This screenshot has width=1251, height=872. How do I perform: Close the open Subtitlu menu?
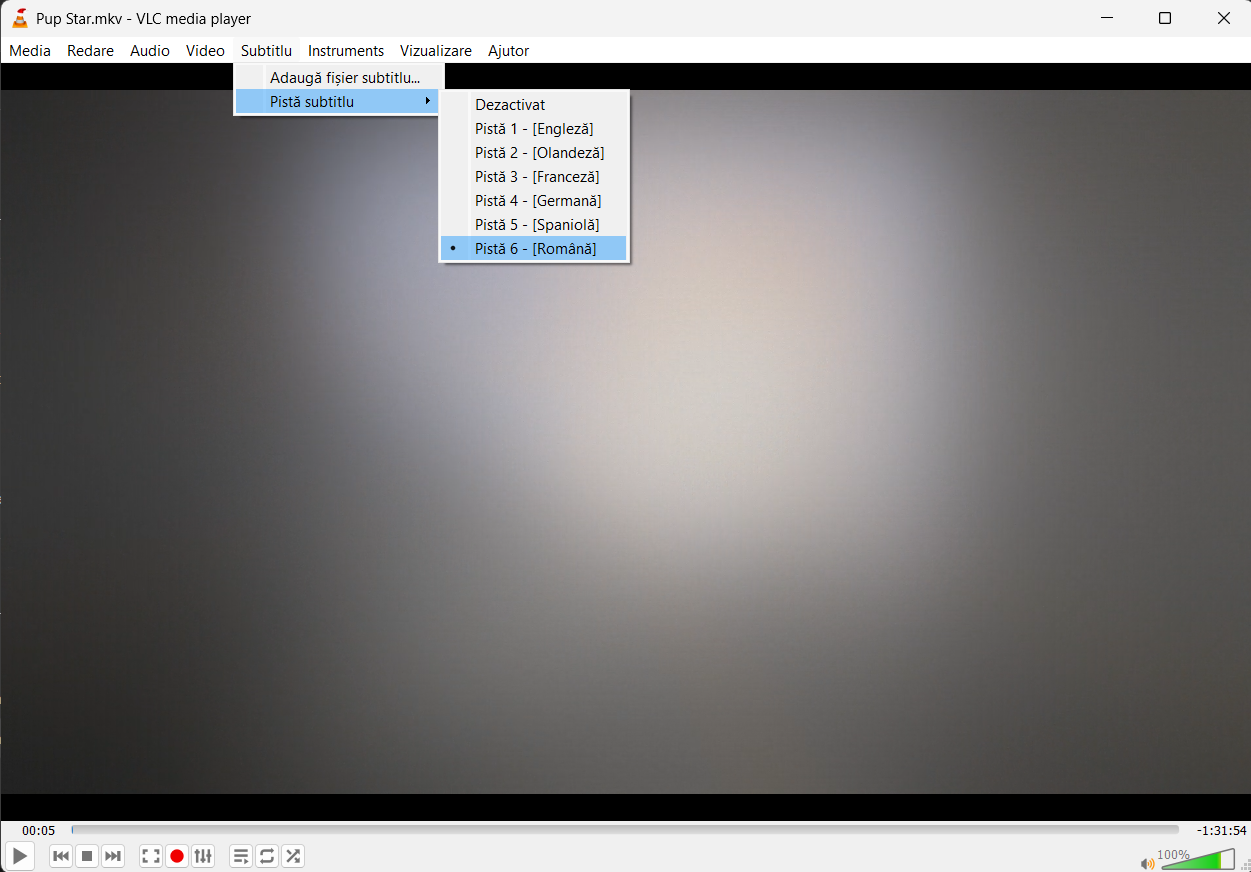266,50
